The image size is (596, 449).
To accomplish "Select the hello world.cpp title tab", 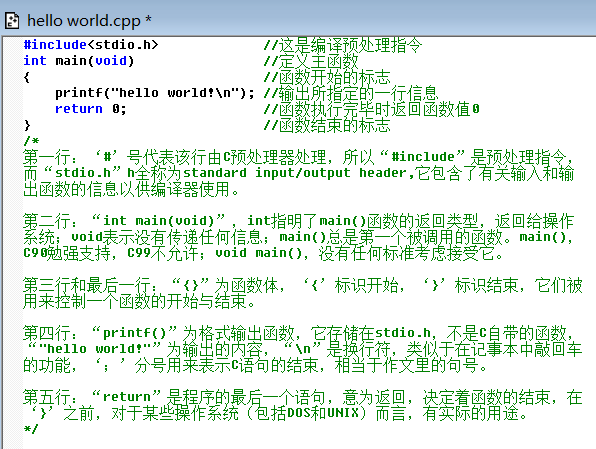I will coord(89,21).
